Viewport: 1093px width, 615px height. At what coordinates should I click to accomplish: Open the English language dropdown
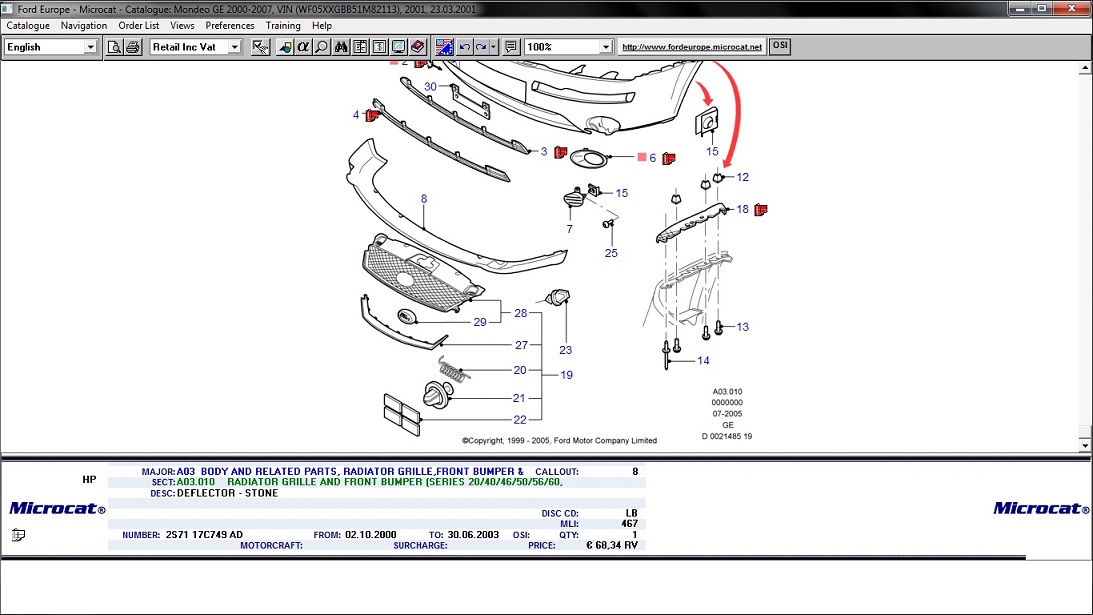[x=90, y=47]
